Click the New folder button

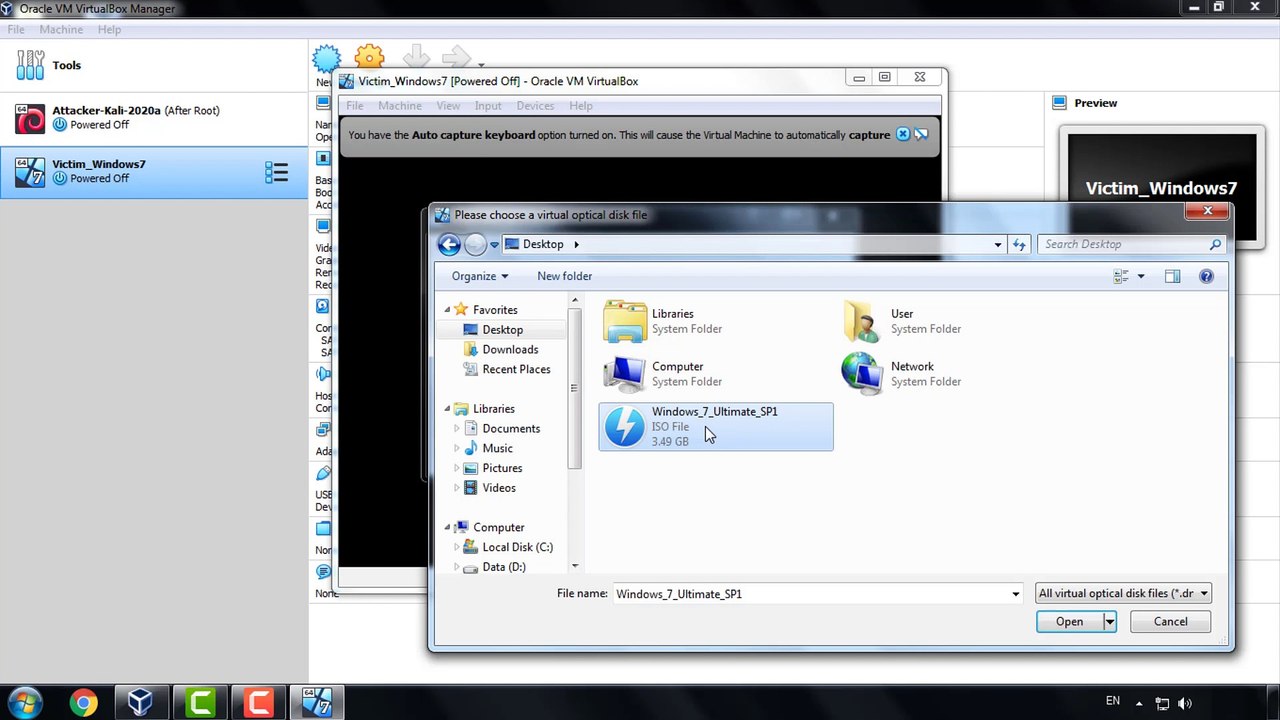click(x=564, y=276)
